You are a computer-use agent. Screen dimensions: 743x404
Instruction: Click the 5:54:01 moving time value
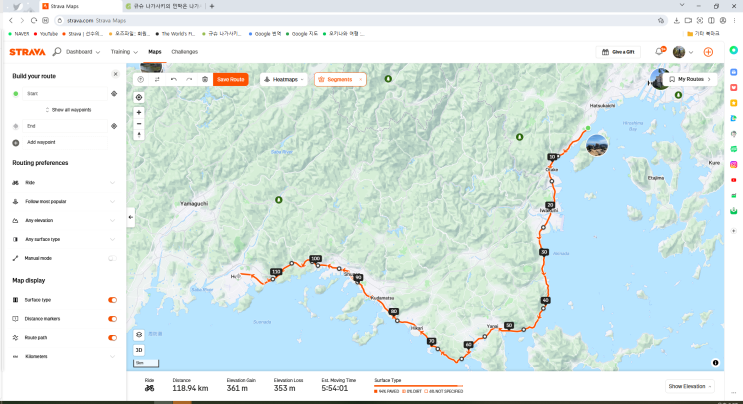335,388
